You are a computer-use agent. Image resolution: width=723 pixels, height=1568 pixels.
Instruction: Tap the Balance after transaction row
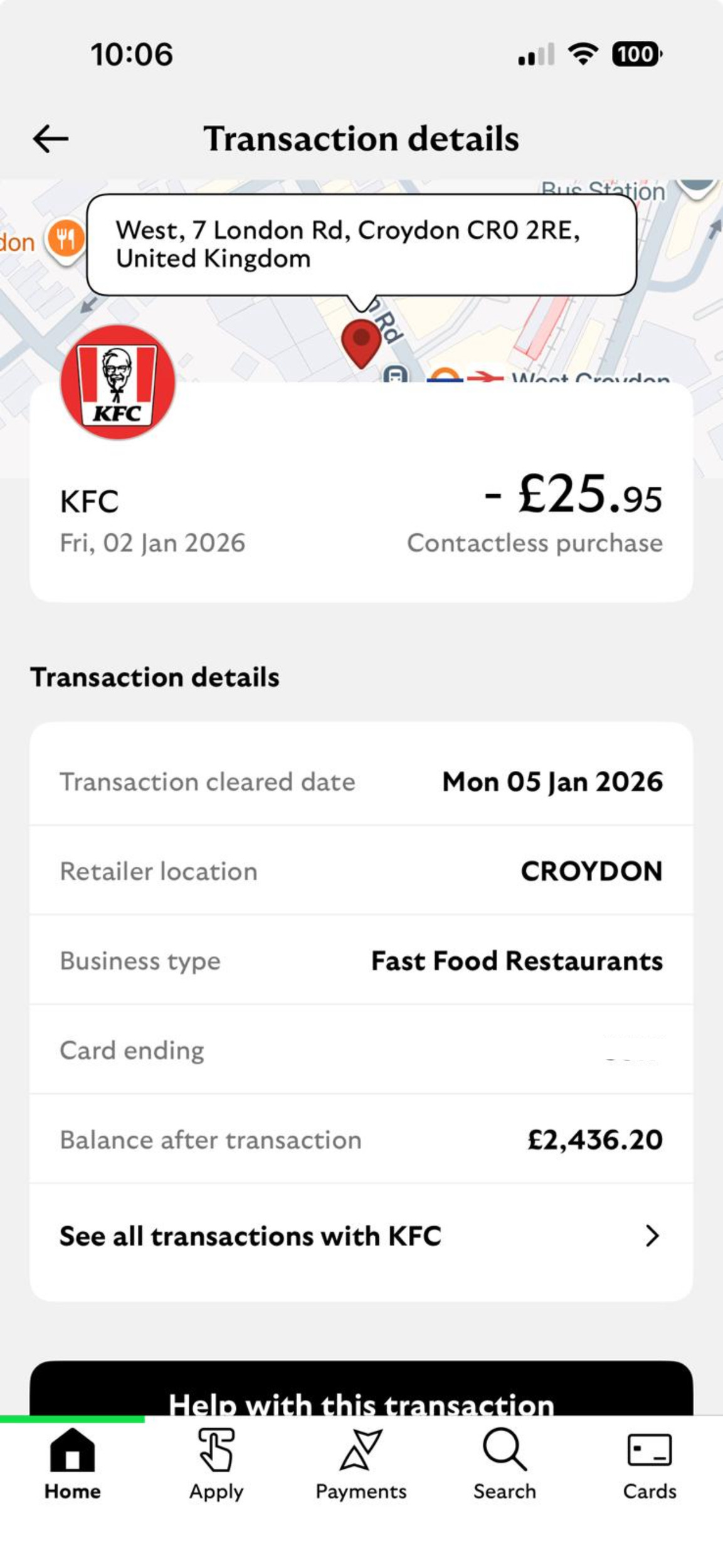361,1140
